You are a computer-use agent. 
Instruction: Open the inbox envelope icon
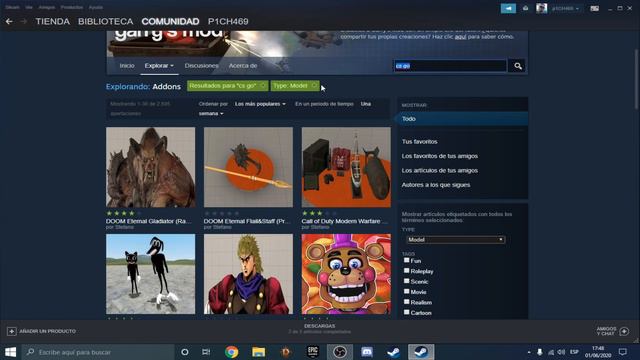click(x=526, y=8)
